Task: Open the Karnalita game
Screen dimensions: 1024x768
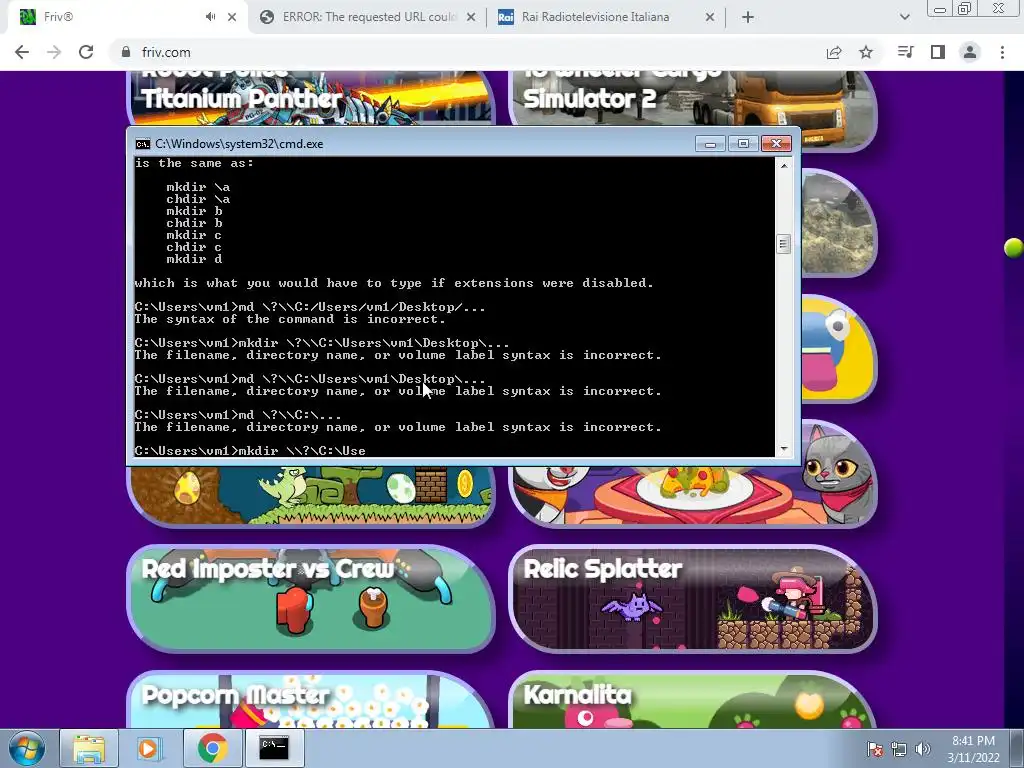Action: click(692, 700)
